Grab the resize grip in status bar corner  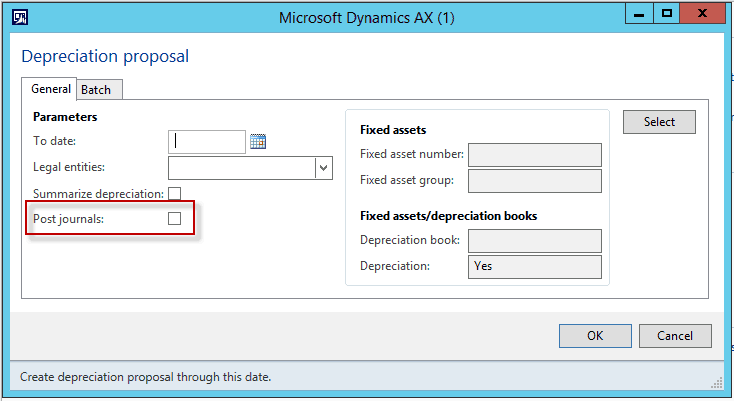click(717, 383)
